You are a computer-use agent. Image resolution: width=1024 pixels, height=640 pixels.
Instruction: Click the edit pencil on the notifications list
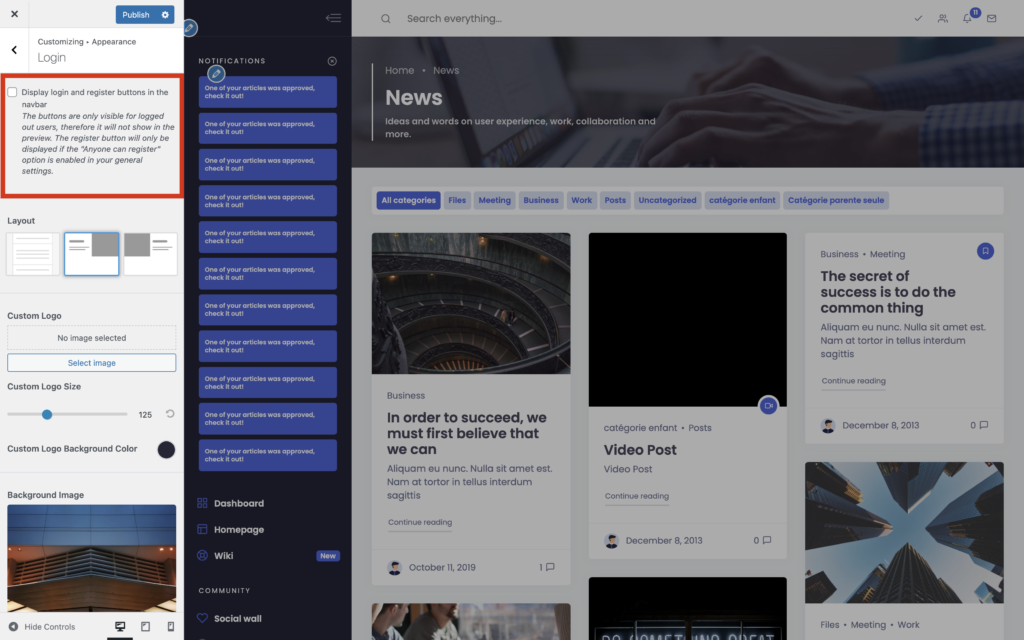tap(216, 74)
